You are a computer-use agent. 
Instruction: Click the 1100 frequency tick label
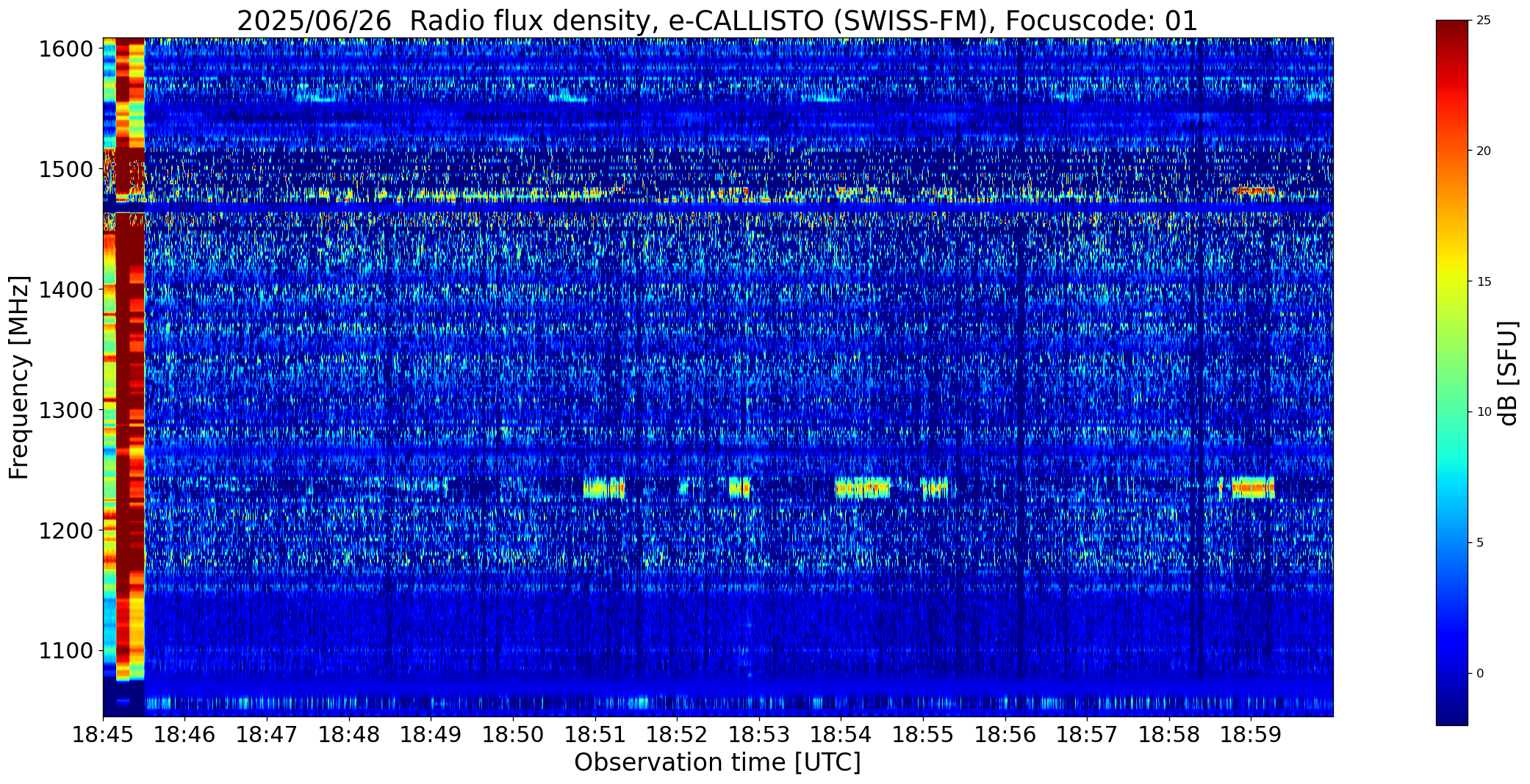click(65, 651)
